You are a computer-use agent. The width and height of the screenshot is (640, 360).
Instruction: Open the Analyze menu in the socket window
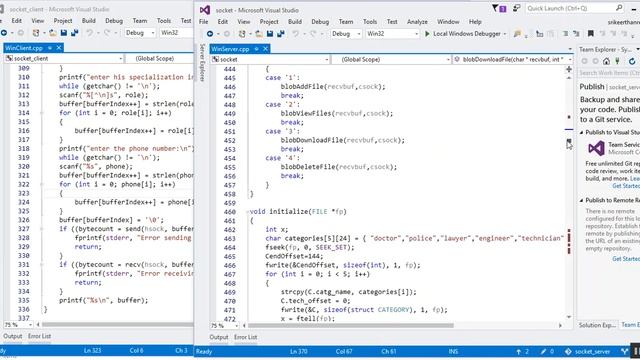point(417,22)
